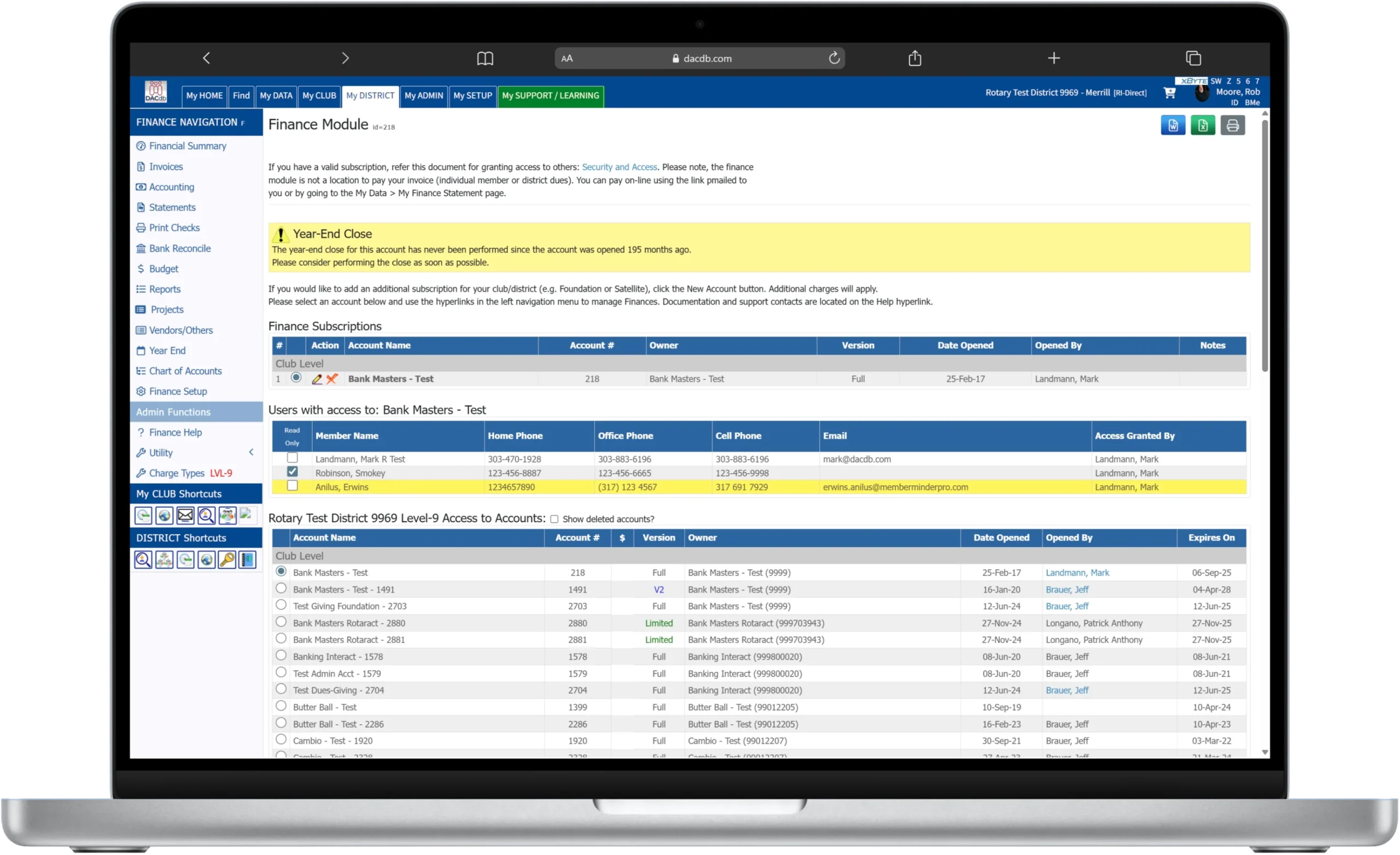Open the shopping cart icon
The width and height of the screenshot is (1400, 855).
1169,92
